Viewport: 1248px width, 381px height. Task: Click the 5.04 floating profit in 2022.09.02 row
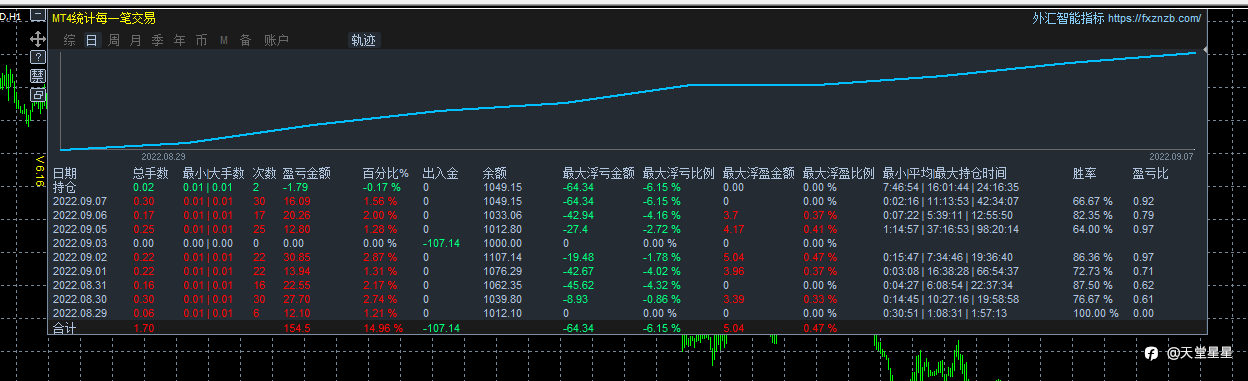pos(733,256)
